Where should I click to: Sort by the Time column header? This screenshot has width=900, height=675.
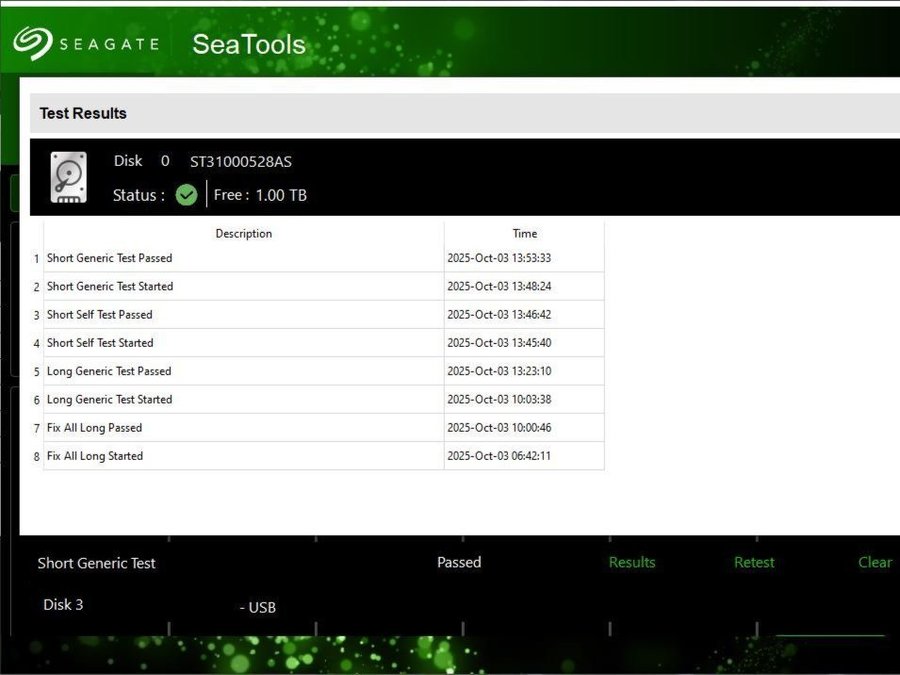pyautogui.click(x=524, y=234)
